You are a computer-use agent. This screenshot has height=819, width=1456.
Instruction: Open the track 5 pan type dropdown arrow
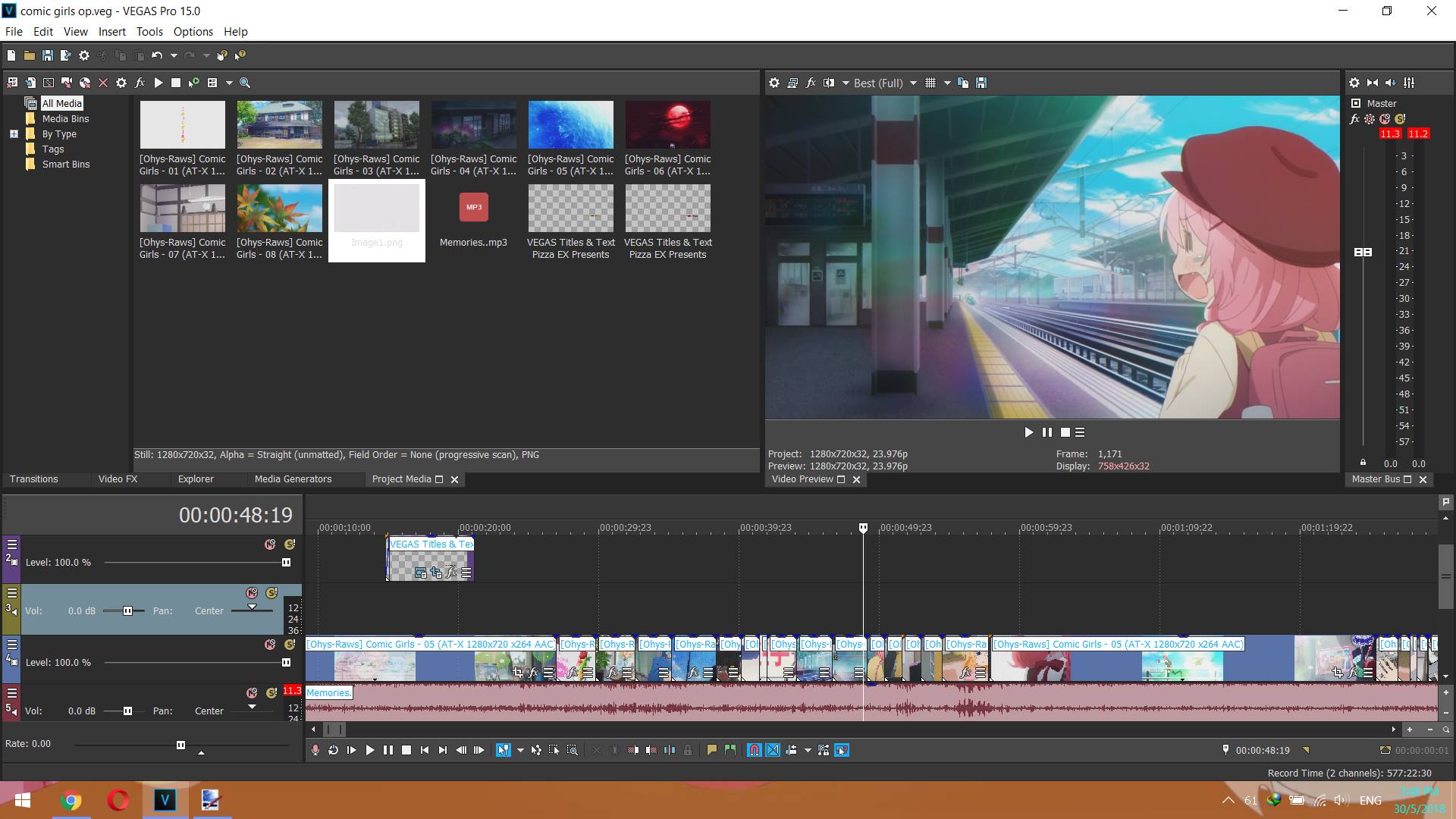[252, 707]
